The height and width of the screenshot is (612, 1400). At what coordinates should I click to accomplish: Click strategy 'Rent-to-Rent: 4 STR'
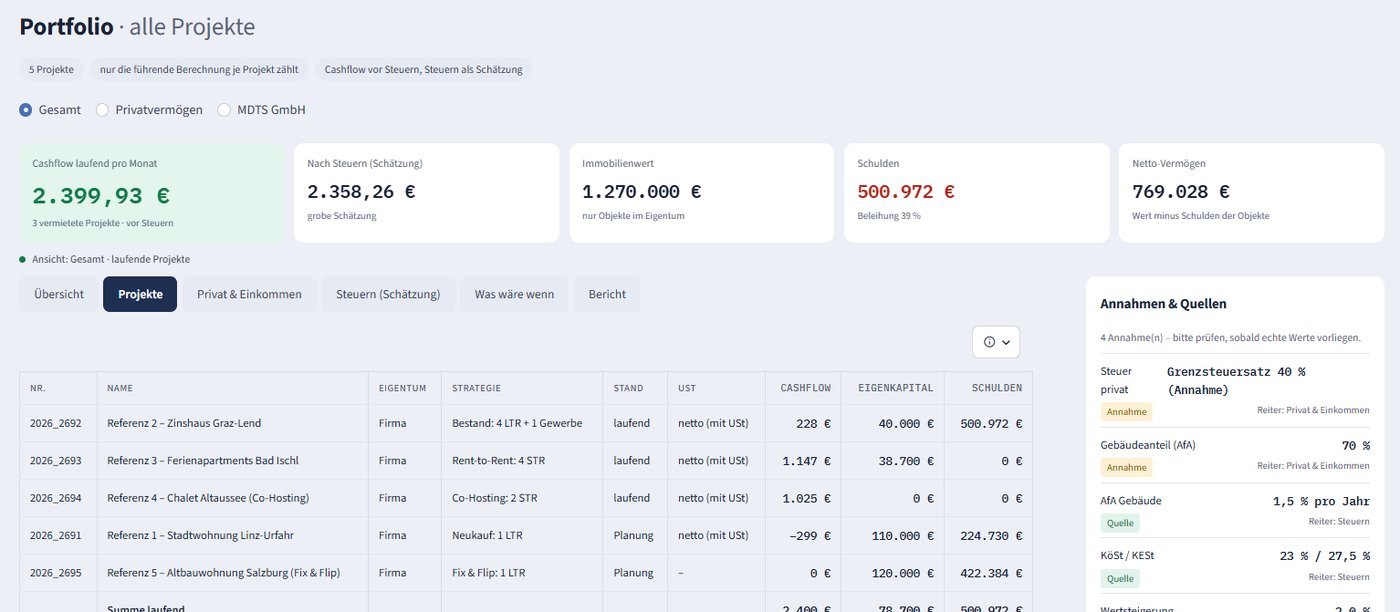(x=500, y=461)
